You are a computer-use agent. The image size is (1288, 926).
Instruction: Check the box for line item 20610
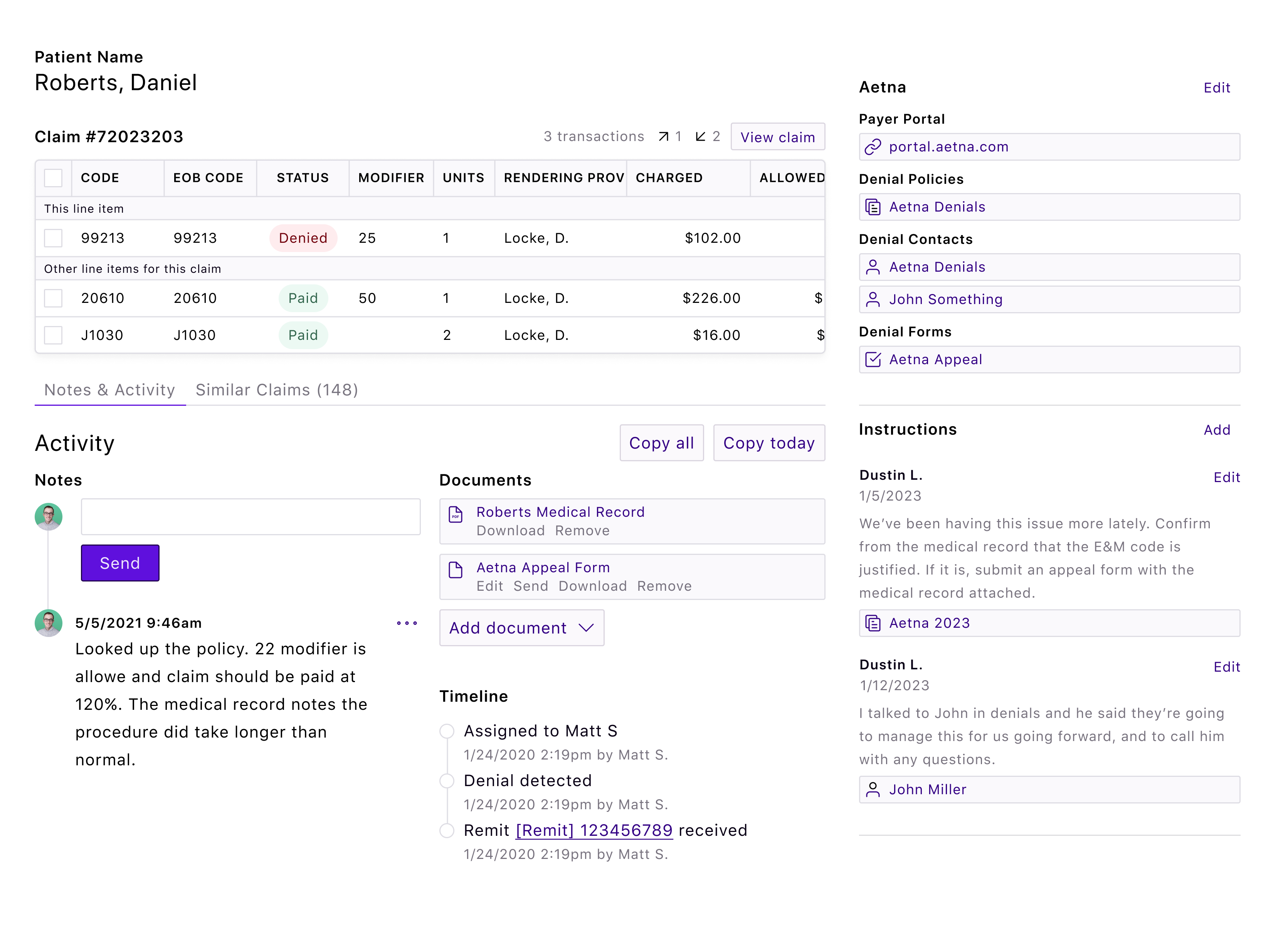[x=54, y=298]
